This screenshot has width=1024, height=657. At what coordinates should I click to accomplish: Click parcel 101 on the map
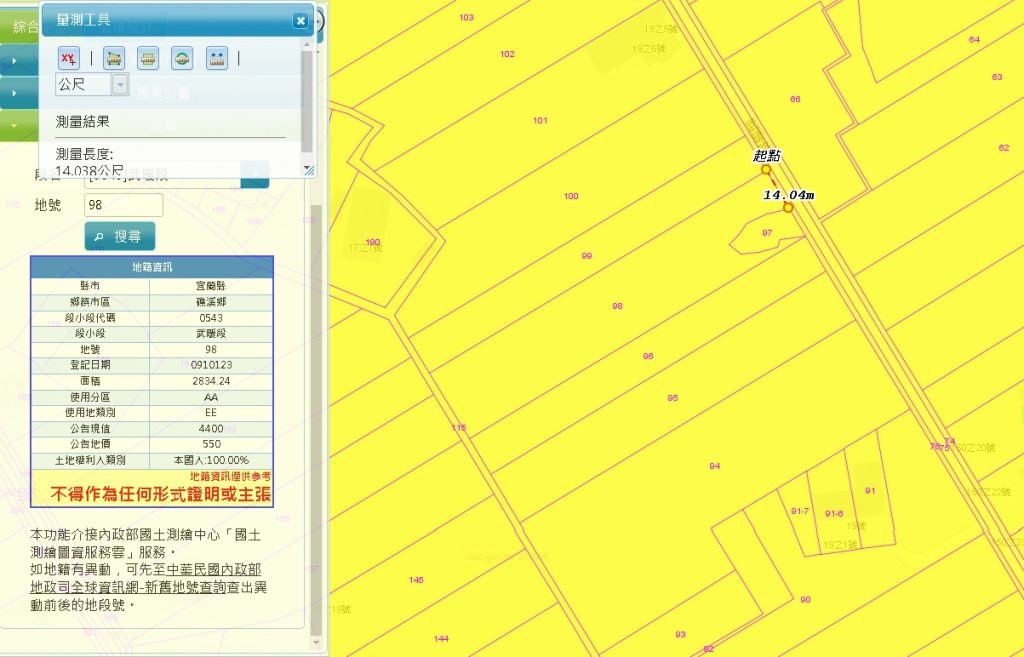(540, 120)
